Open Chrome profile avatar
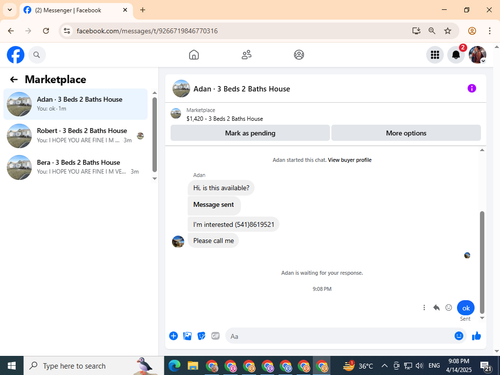Screen dimensions: 500x375 tap(472, 31)
